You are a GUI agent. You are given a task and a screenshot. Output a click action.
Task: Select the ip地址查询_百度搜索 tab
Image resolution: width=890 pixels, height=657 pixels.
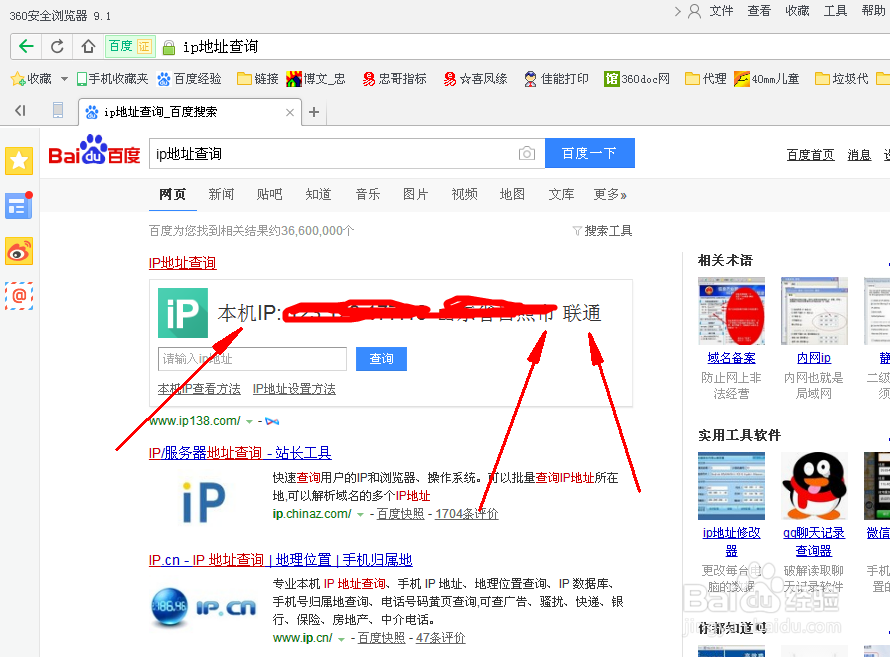click(x=190, y=112)
